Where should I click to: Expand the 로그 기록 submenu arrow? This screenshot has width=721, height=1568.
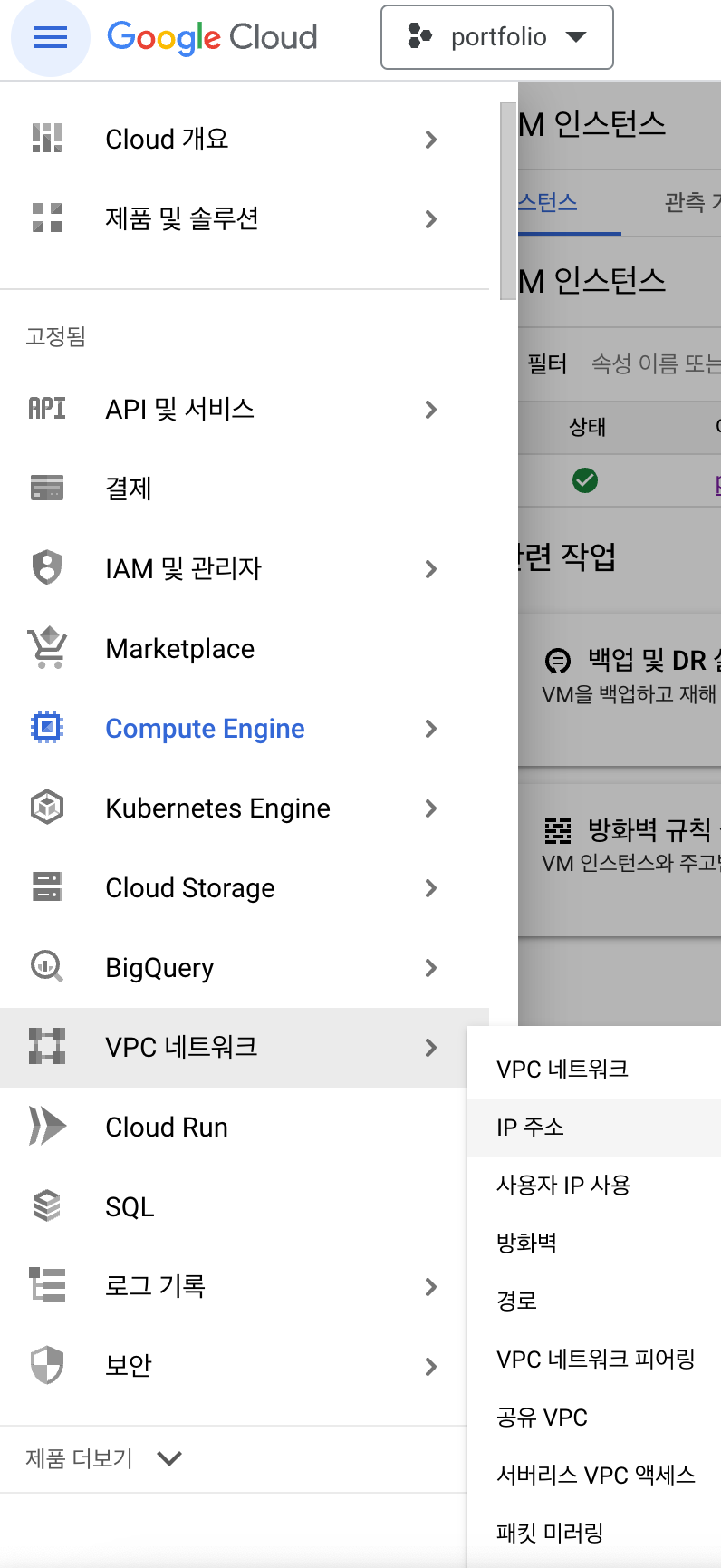[x=431, y=1287]
